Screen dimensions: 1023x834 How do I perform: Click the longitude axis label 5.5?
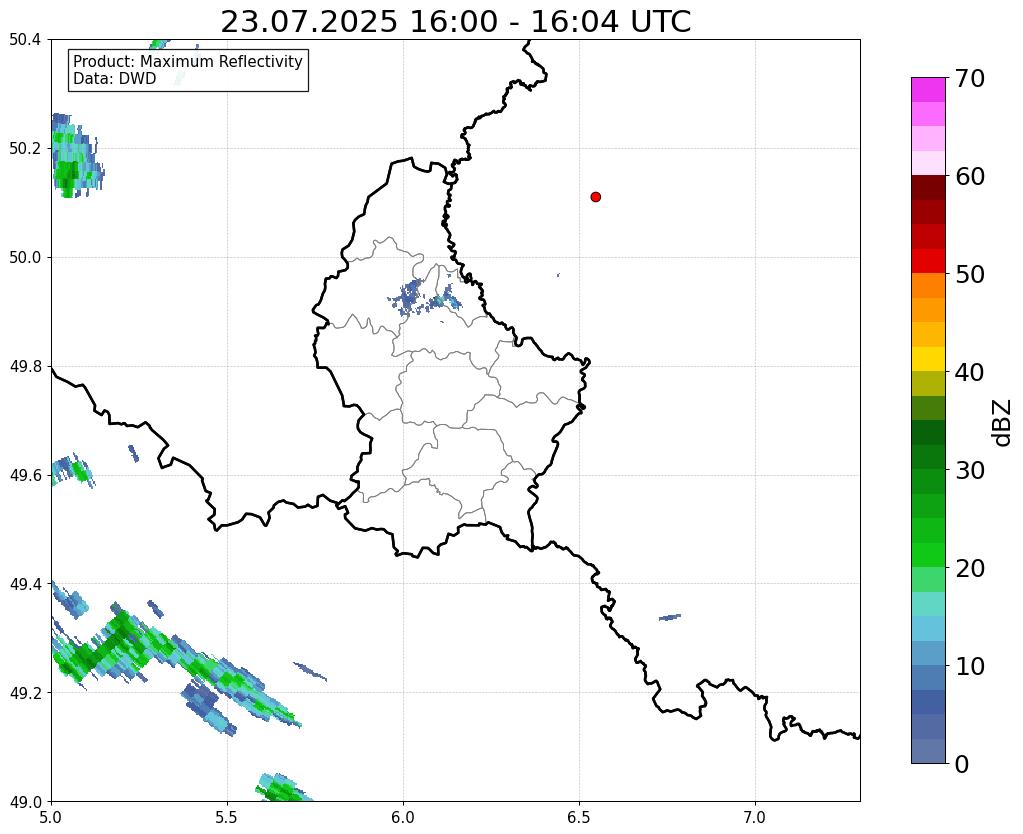[227, 818]
